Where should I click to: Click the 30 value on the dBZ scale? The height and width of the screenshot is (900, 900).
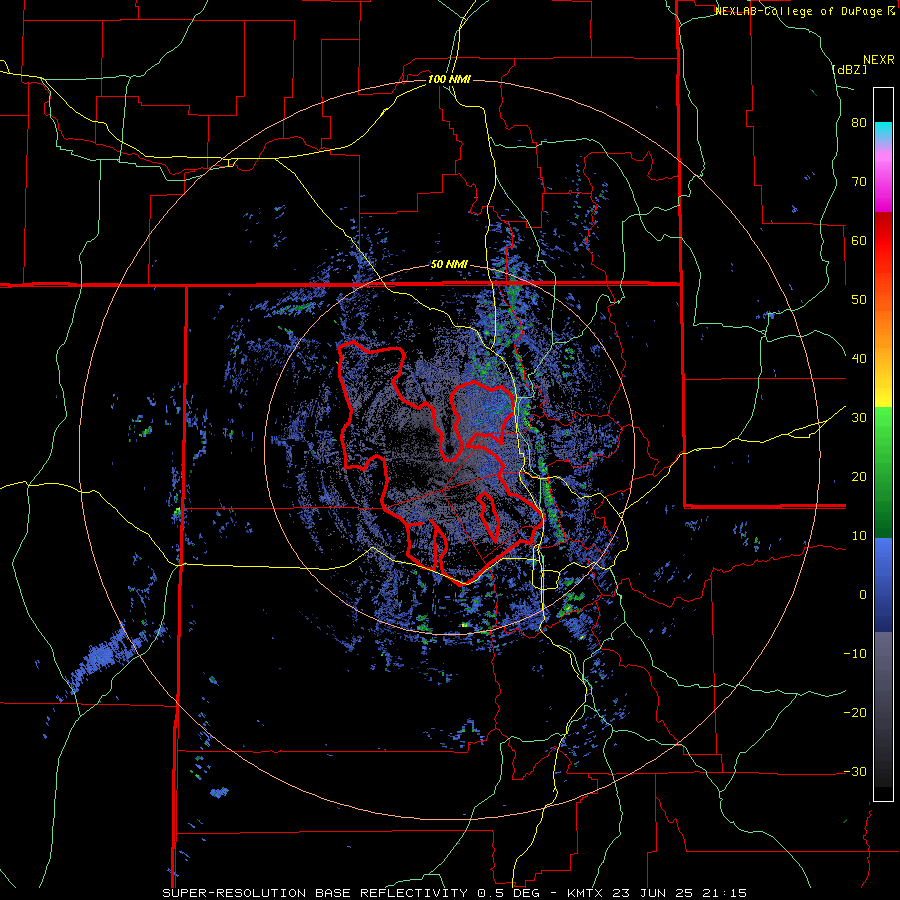click(859, 418)
